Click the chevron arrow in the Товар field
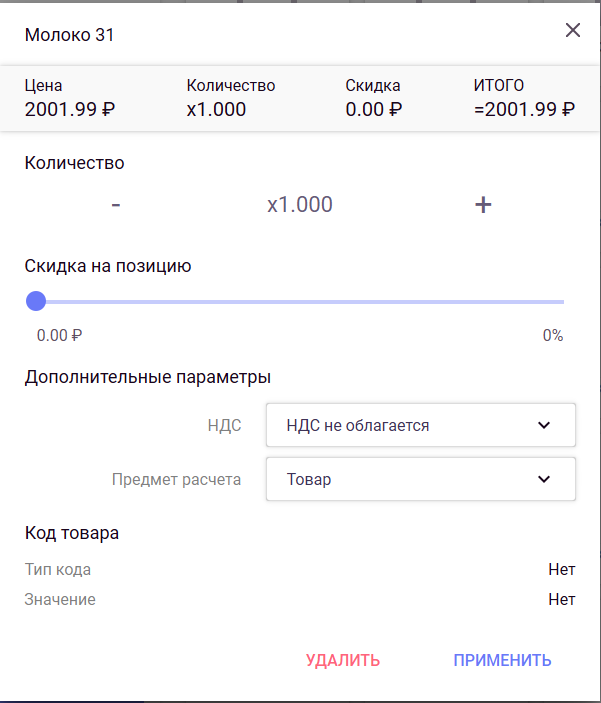Image resolution: width=601 pixels, height=703 pixels. (x=544, y=479)
